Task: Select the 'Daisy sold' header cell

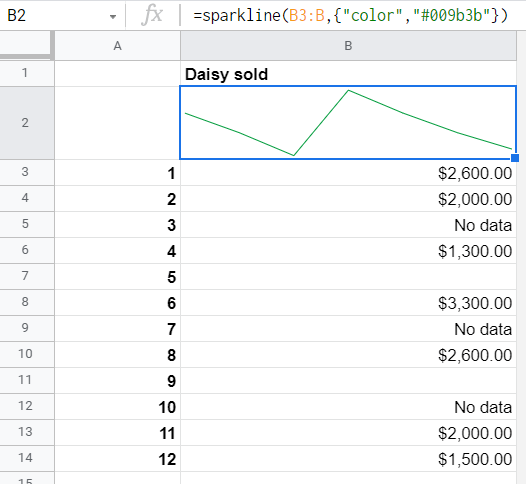Action: pyautogui.click(x=348, y=74)
